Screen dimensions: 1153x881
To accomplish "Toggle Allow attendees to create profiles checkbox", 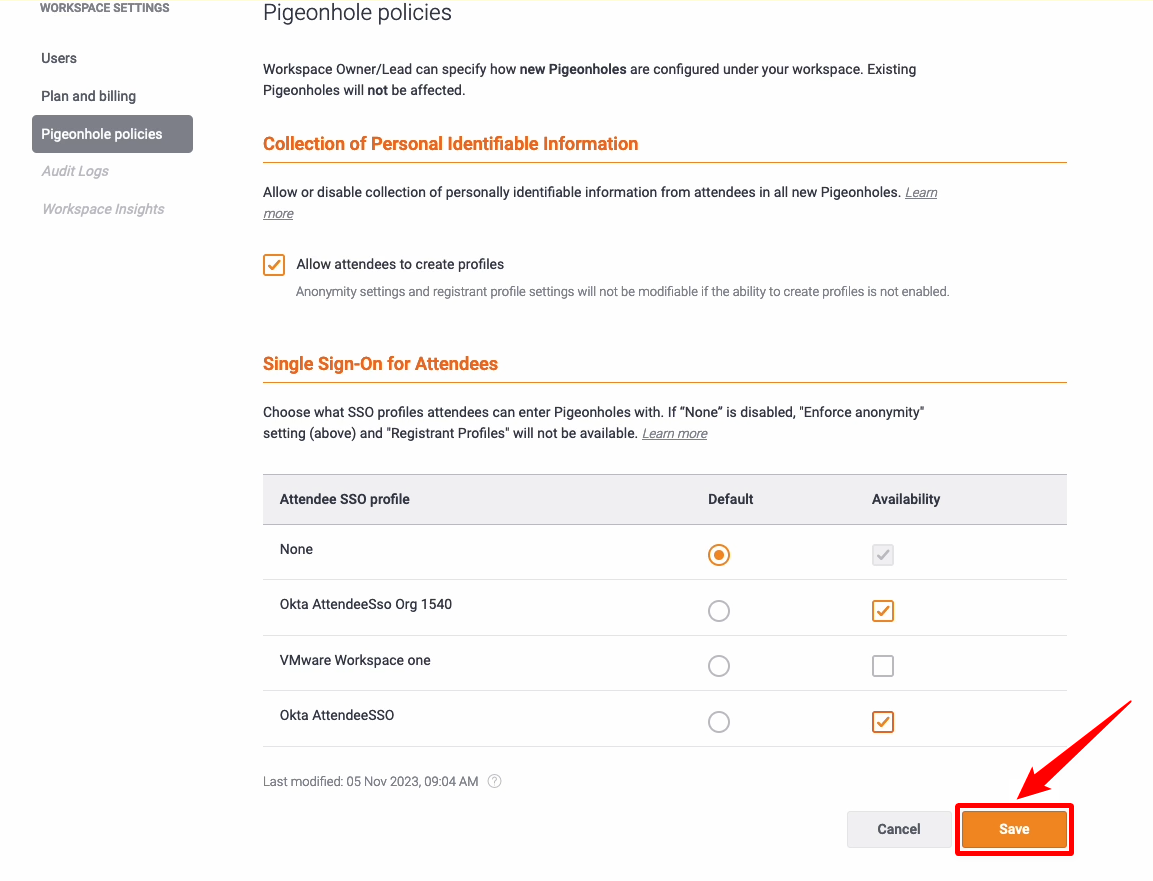I will point(274,265).
